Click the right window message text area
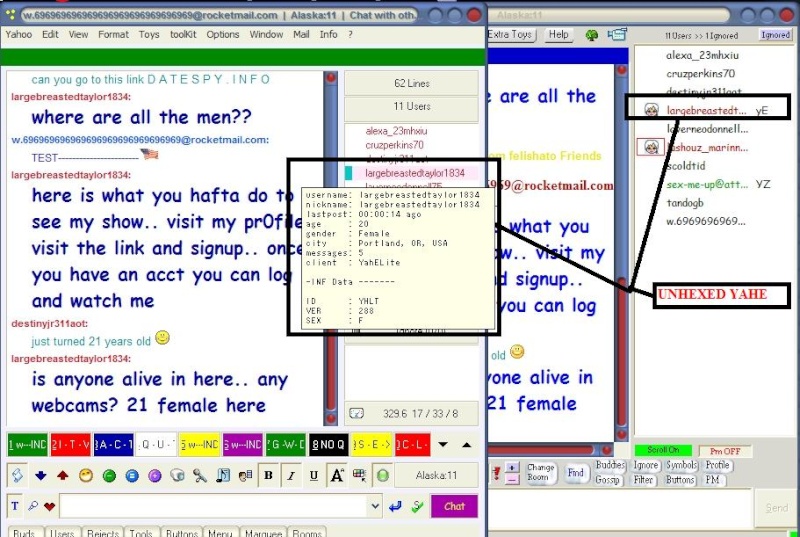Screen dimensions: 800x537 [x=620, y=508]
